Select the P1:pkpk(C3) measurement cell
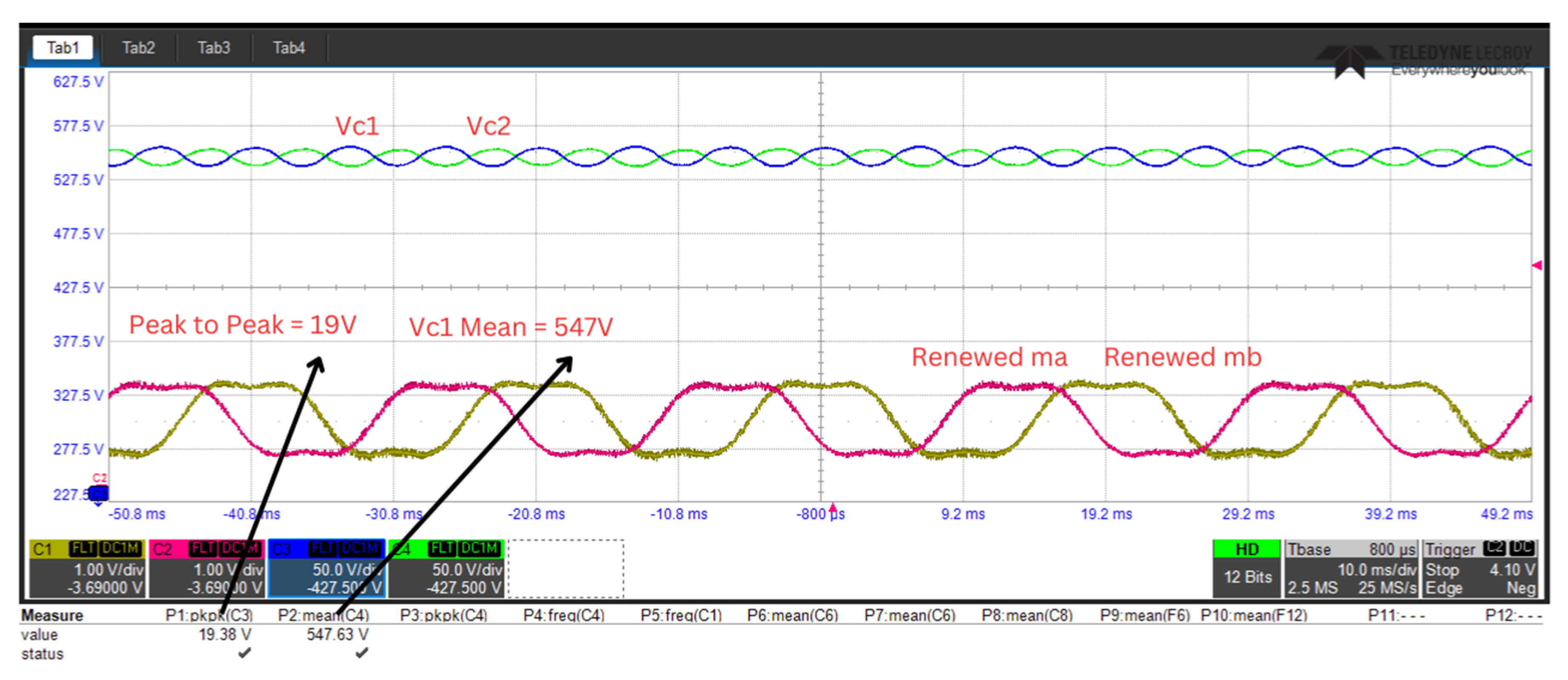Image resolution: width=1568 pixels, height=680 pixels. coord(209,615)
